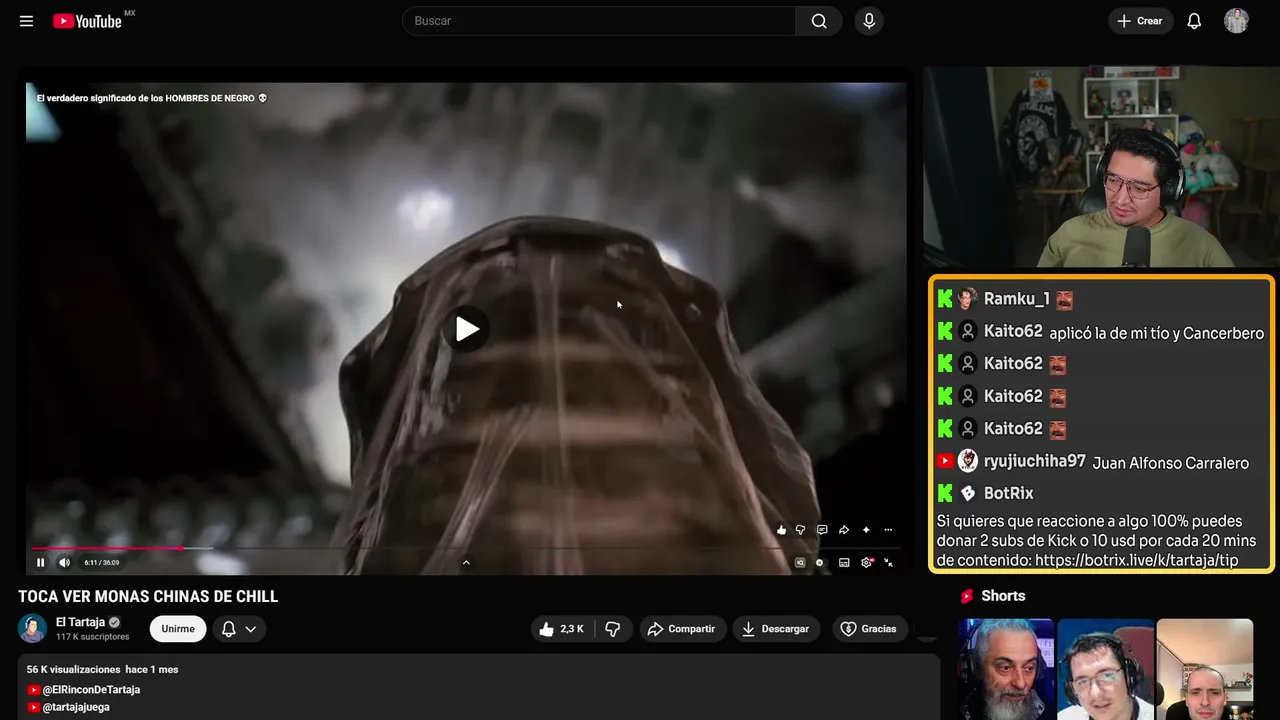
Task: Click the Ramku_1 profile avatar in chat
Action: [967, 299]
